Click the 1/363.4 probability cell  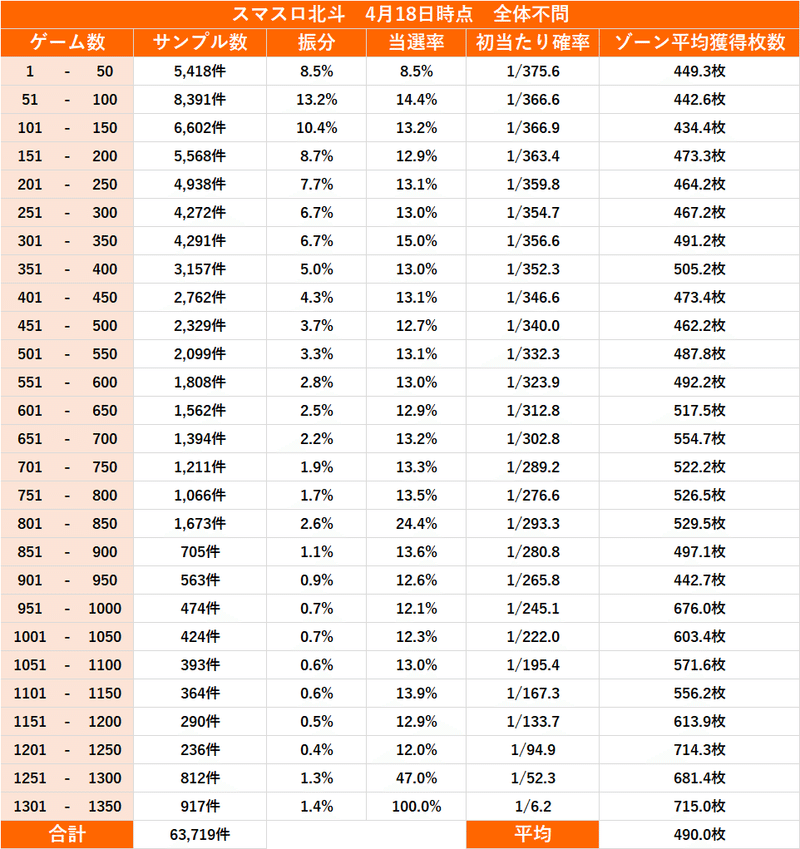[533, 156]
